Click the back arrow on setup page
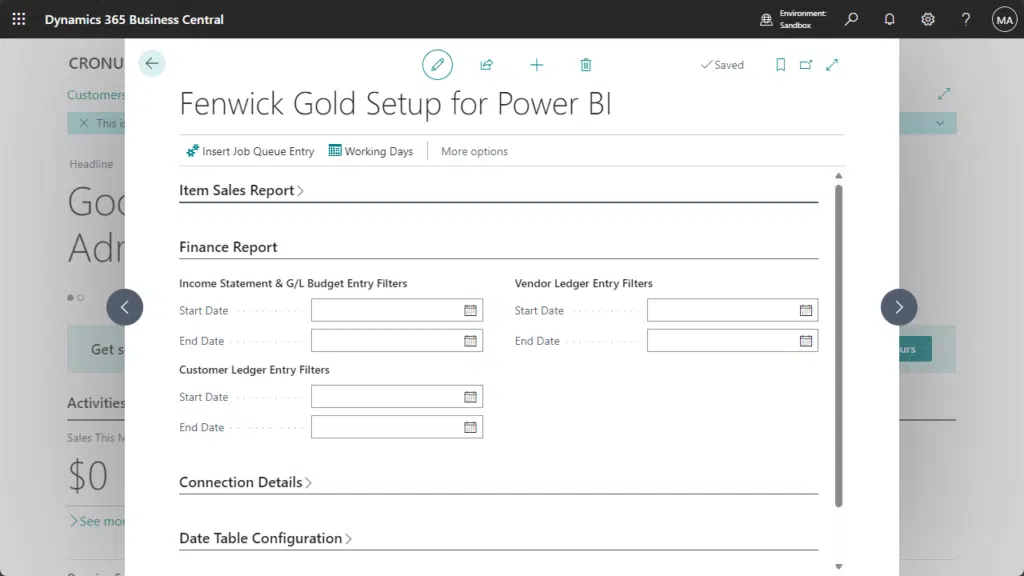Image resolution: width=1024 pixels, height=576 pixels. click(152, 64)
